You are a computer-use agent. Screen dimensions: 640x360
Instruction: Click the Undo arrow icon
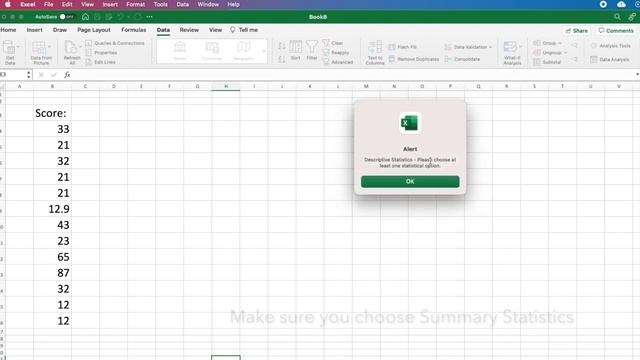coord(120,17)
